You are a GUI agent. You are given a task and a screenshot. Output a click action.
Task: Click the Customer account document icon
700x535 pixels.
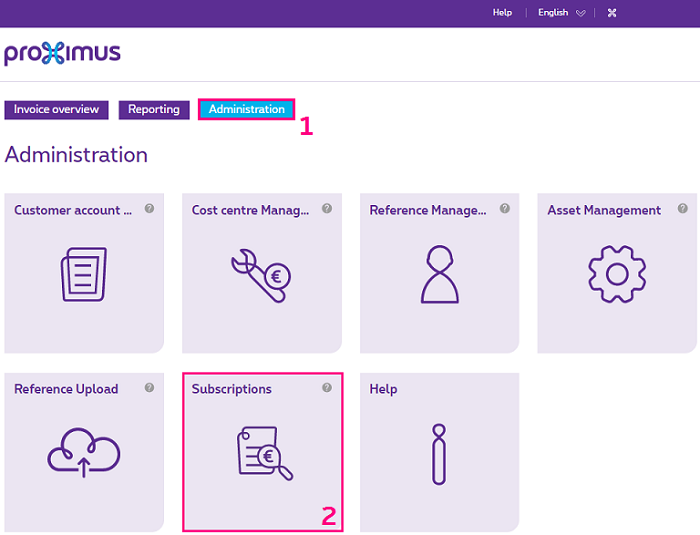83,274
